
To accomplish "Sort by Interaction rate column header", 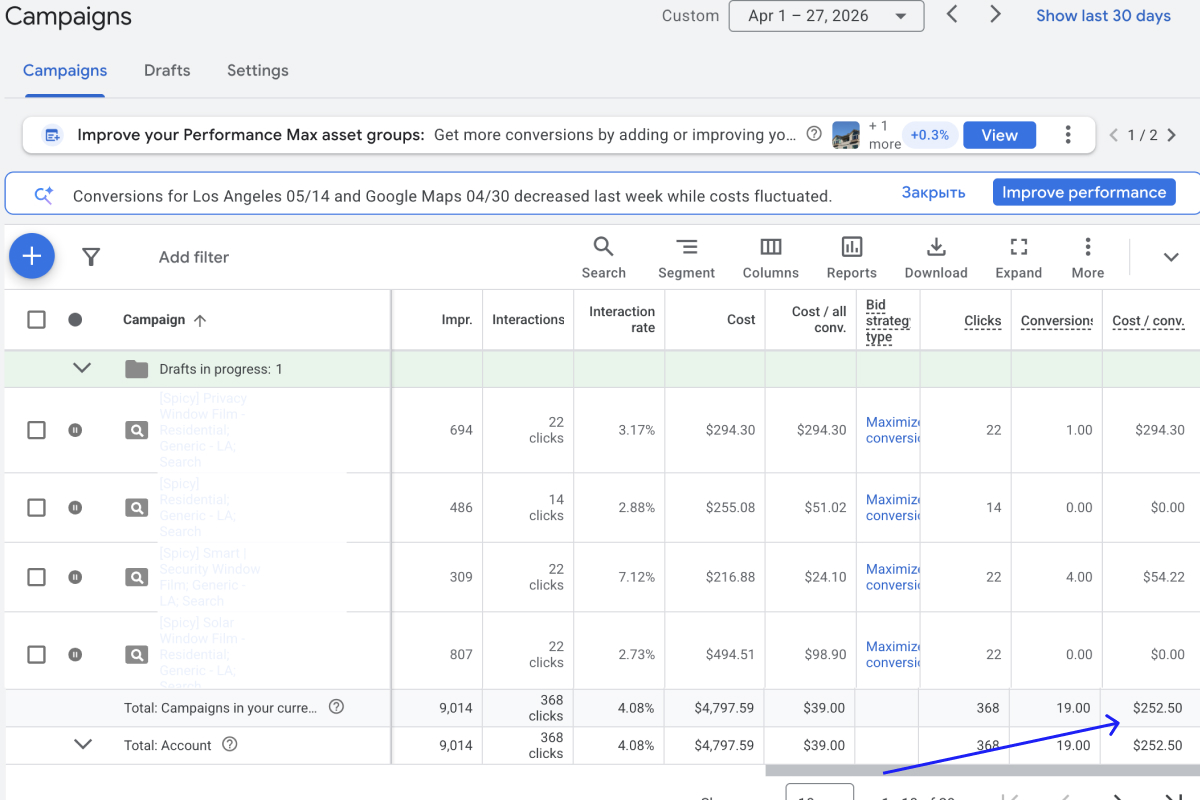I will (x=622, y=320).
